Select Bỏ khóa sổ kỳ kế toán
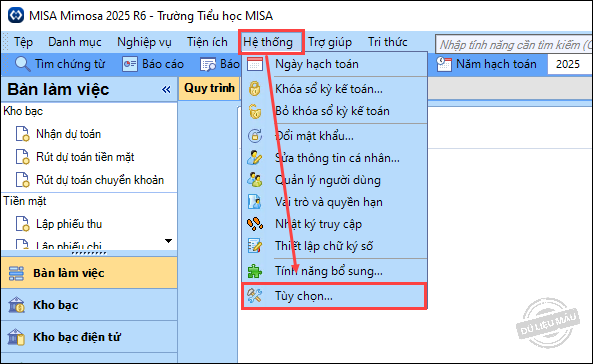This screenshot has width=593, height=364. [335, 111]
